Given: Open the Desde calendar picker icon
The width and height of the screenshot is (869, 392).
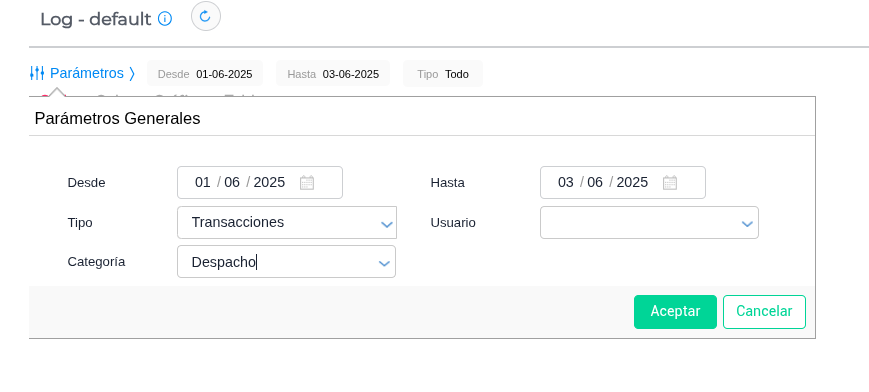Looking at the screenshot, I should [307, 182].
